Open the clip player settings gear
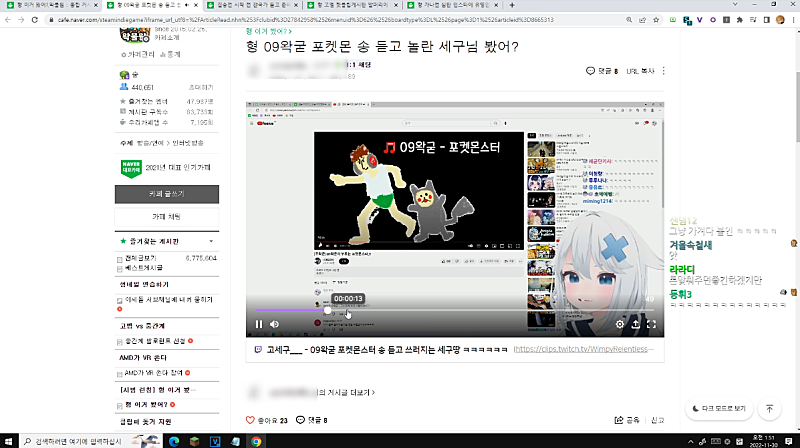This screenshot has height=448, width=800. pyautogui.click(x=619, y=324)
